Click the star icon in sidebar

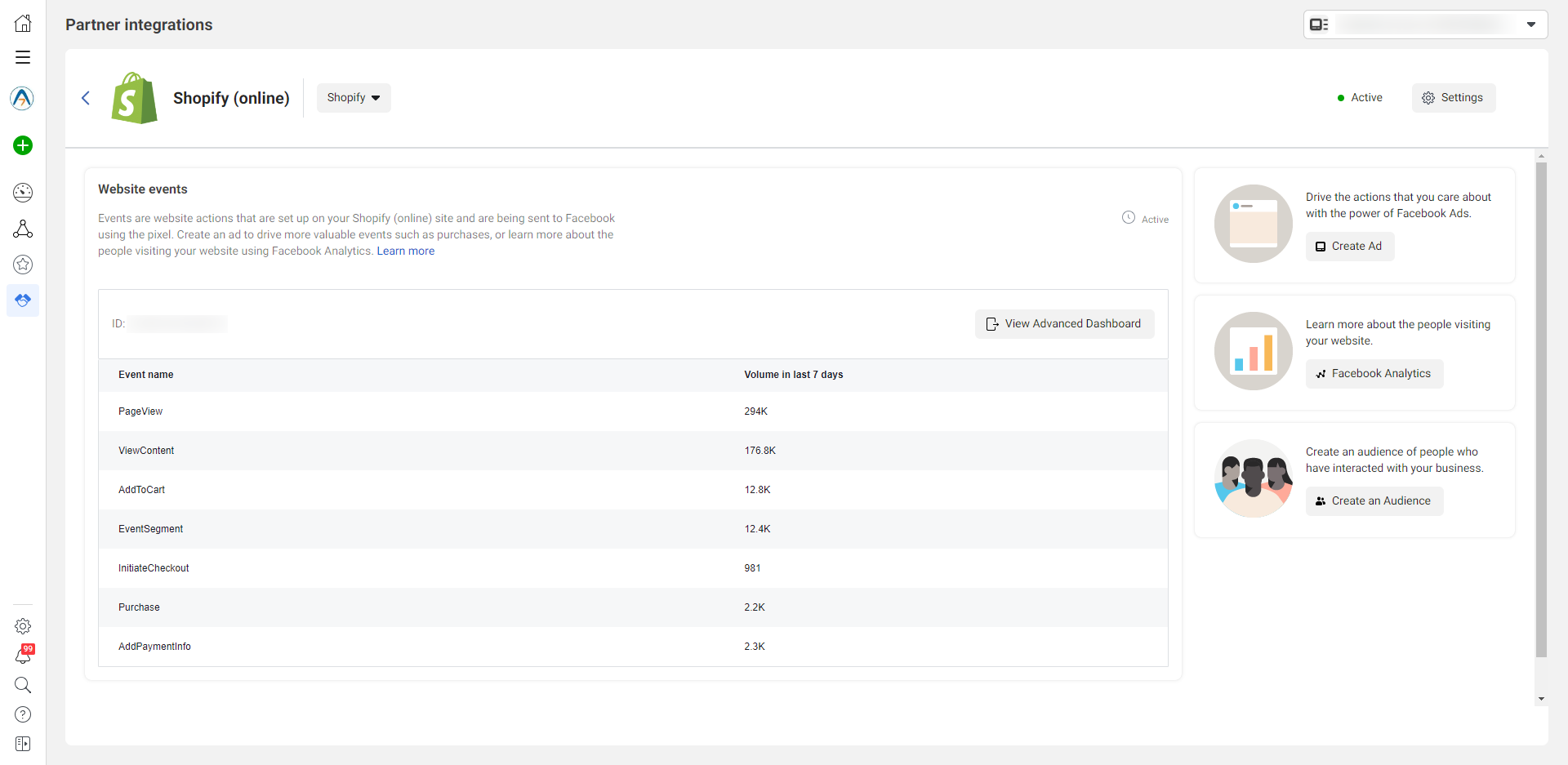click(x=23, y=265)
